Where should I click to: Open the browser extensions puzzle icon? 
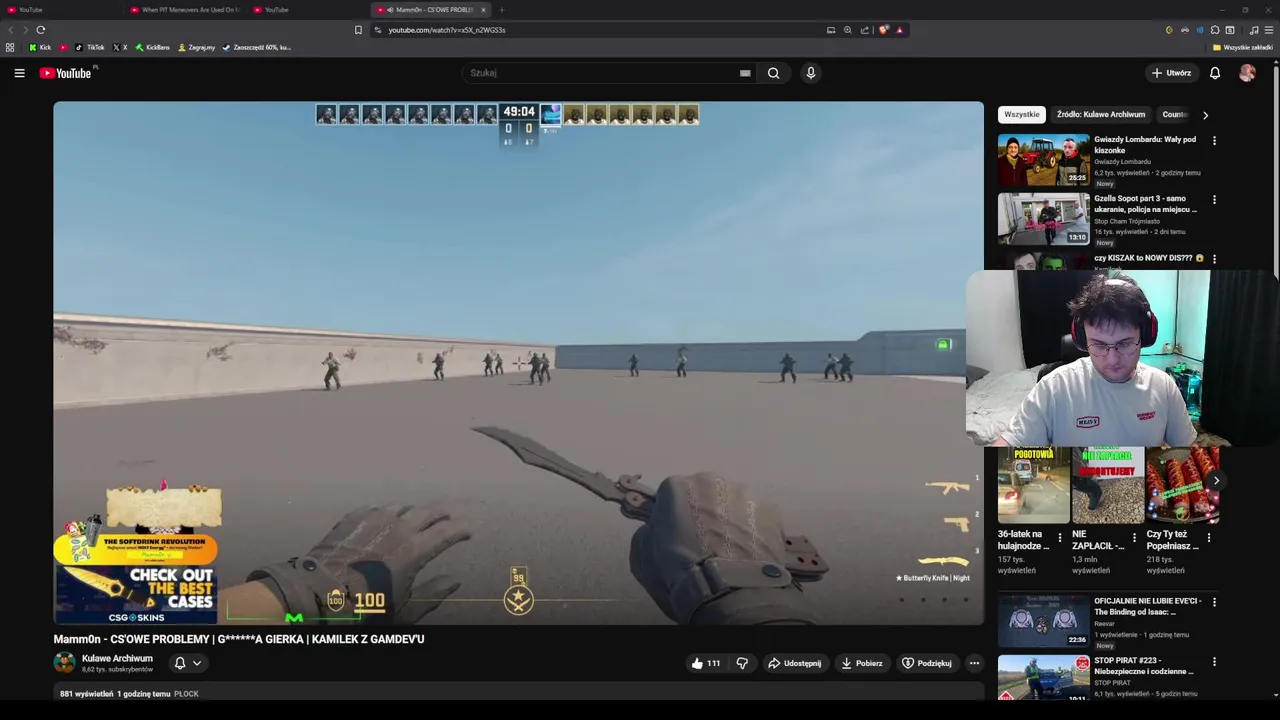[x=1215, y=30]
